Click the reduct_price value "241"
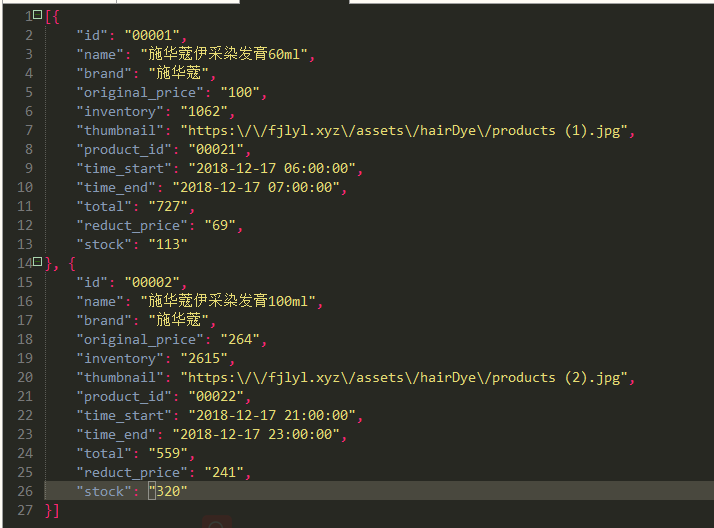The image size is (714, 528). click(x=224, y=472)
